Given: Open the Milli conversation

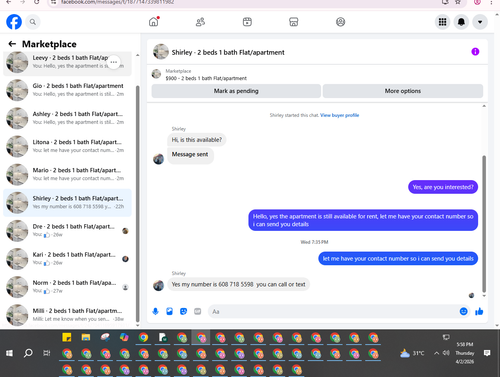Looking at the screenshot, I should point(67,315).
